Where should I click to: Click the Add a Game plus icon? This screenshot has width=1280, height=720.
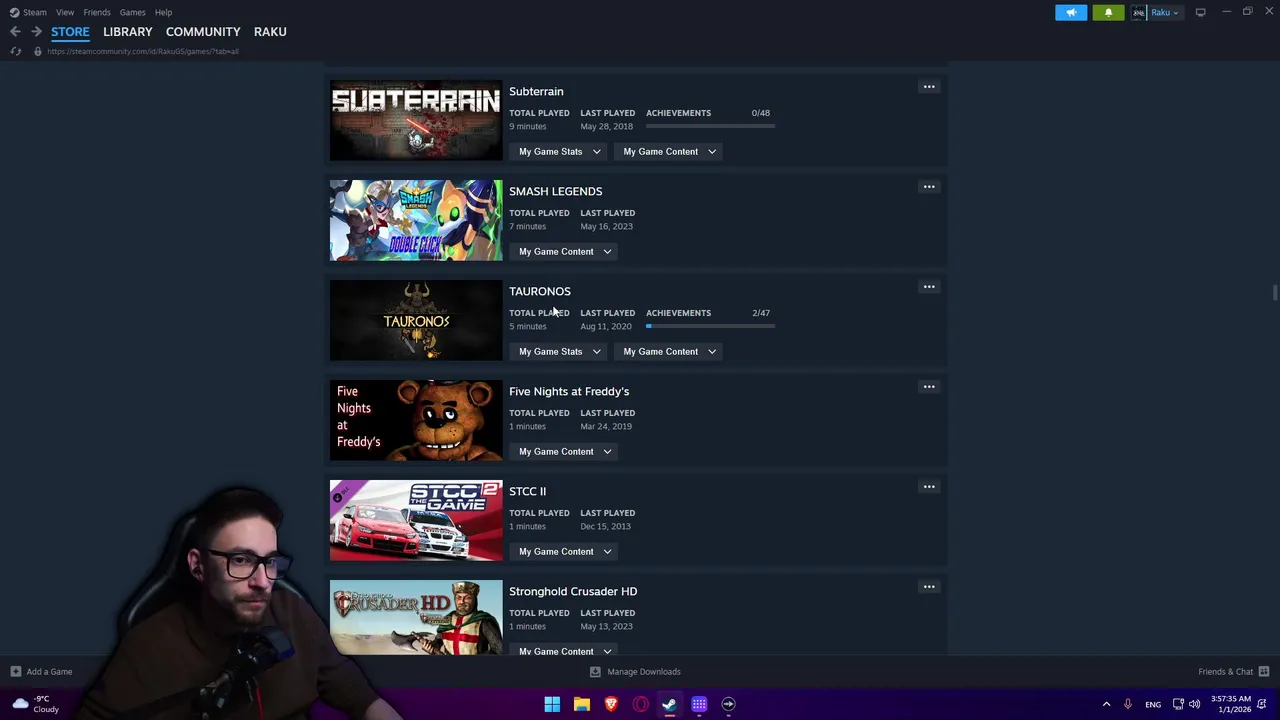(15, 672)
